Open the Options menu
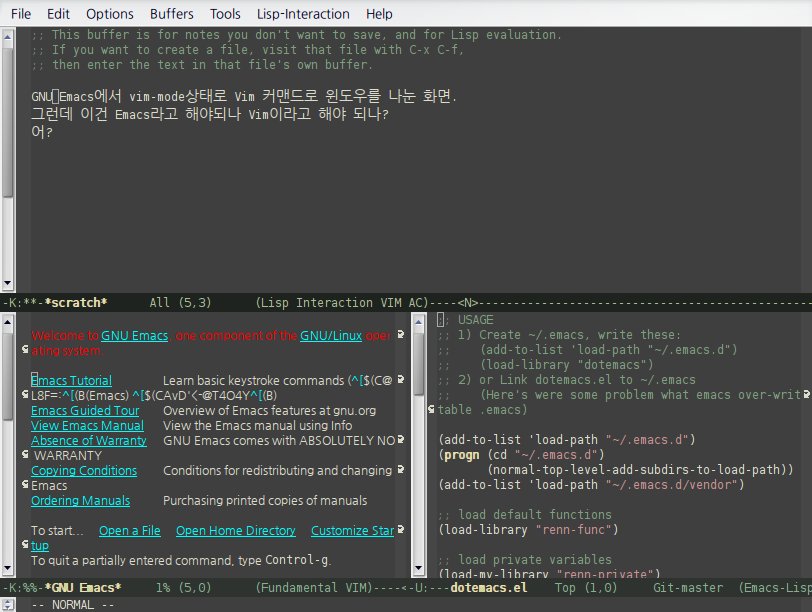This screenshot has height=612, width=812. 109,13
